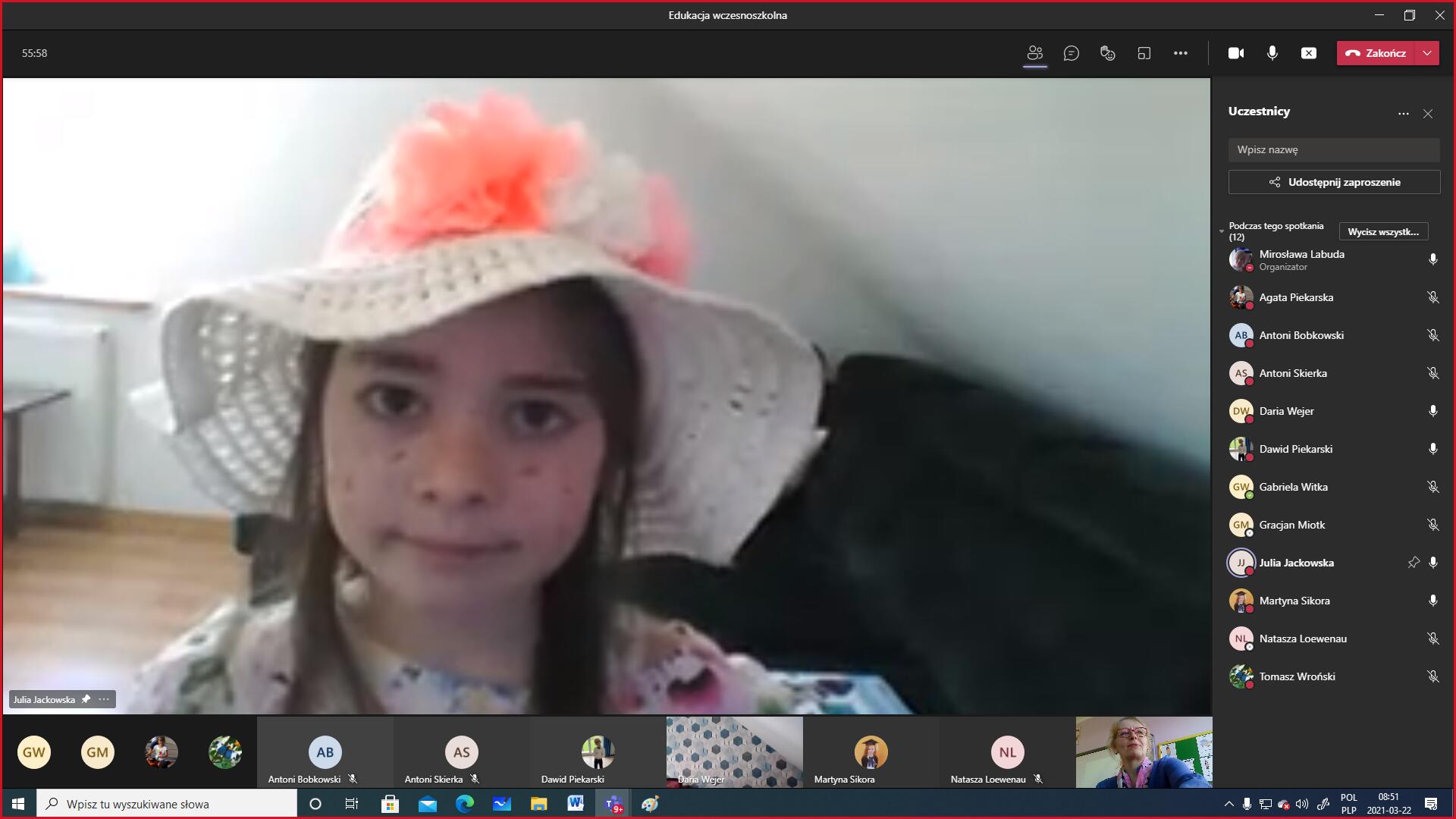Show participants panel icon
Screen dimensions: 1456x819
[1034, 53]
